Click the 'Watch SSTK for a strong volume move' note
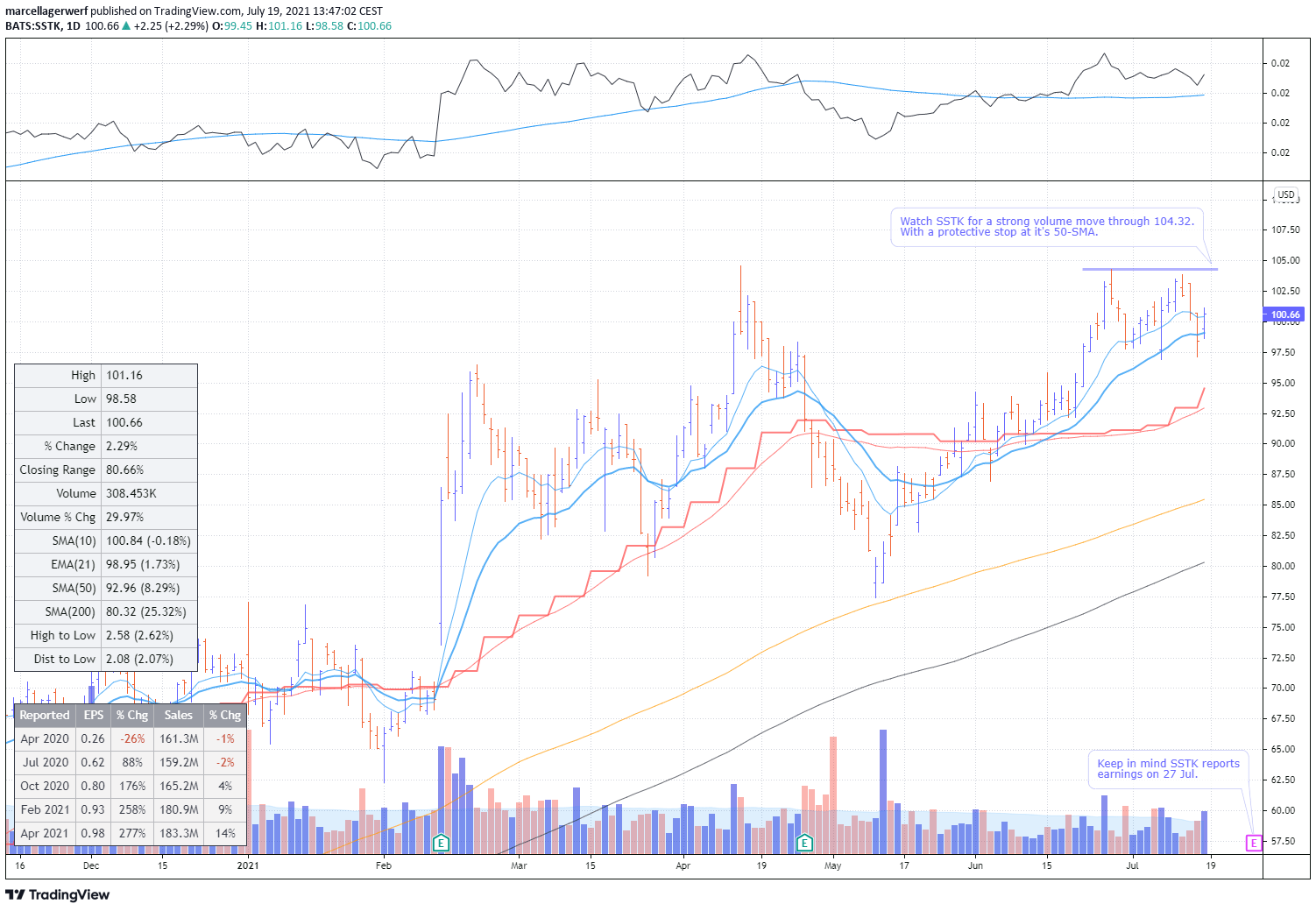Image resolution: width=1316 pixels, height=911 pixels. pos(1047,227)
